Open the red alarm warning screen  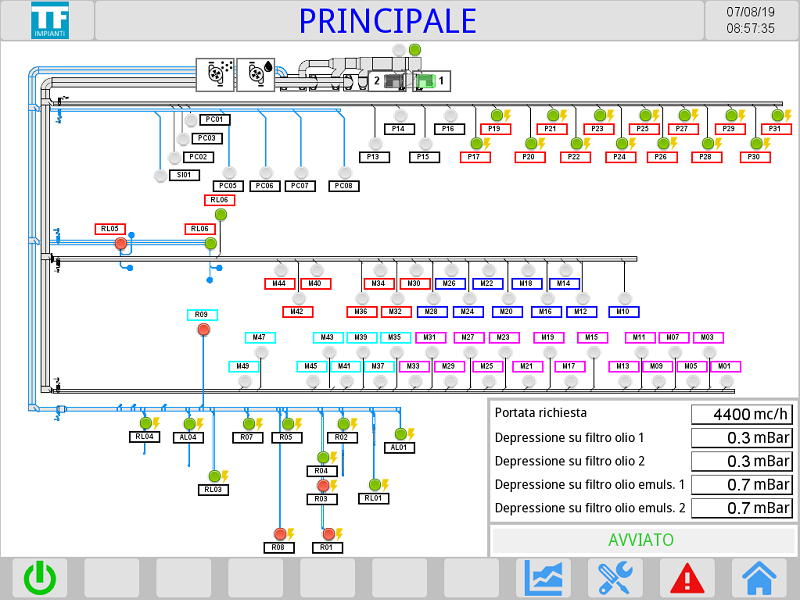tap(686, 577)
